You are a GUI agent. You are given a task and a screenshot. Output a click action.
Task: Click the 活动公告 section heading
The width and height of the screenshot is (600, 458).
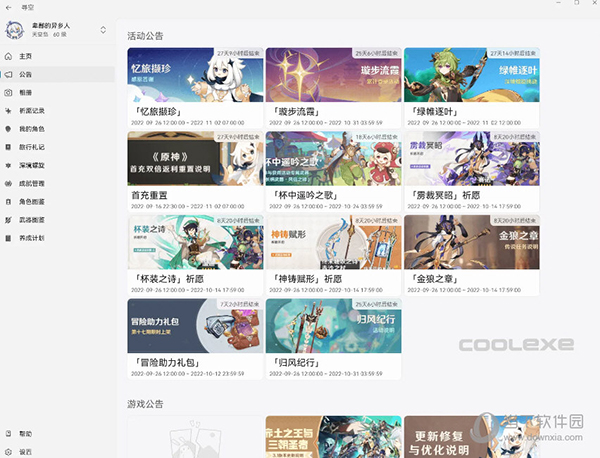tap(145, 36)
